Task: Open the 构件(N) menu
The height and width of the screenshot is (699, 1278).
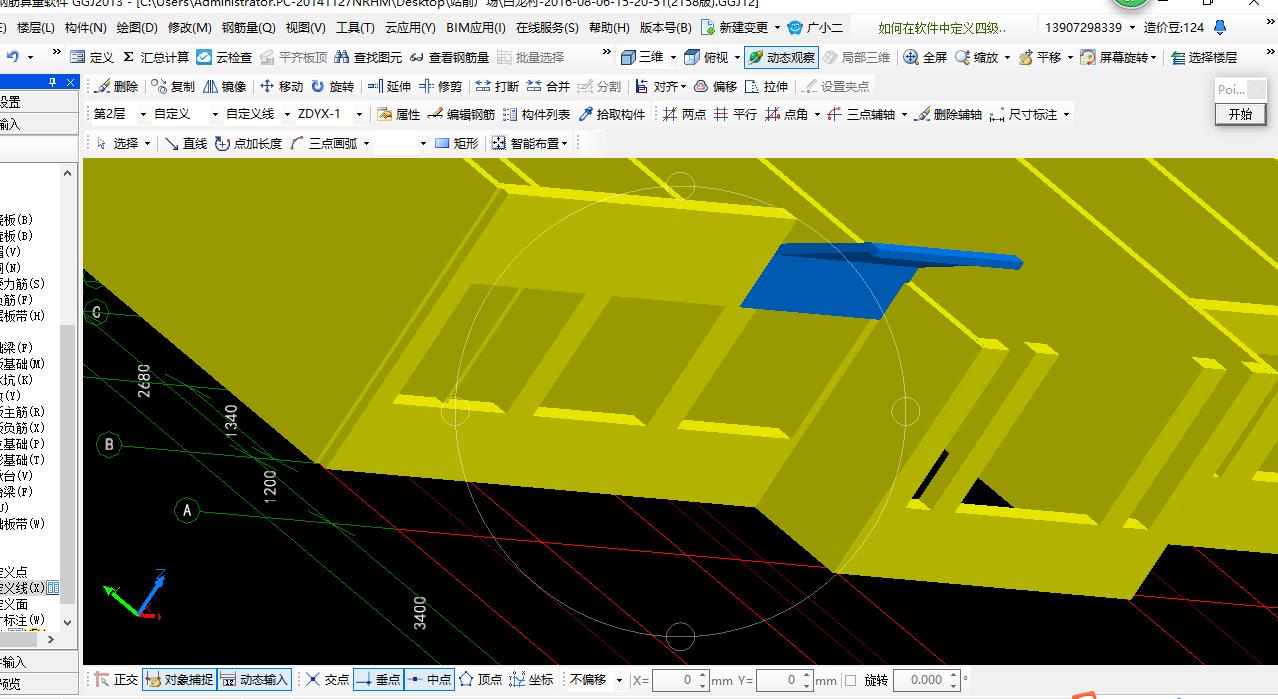Action: [86, 28]
